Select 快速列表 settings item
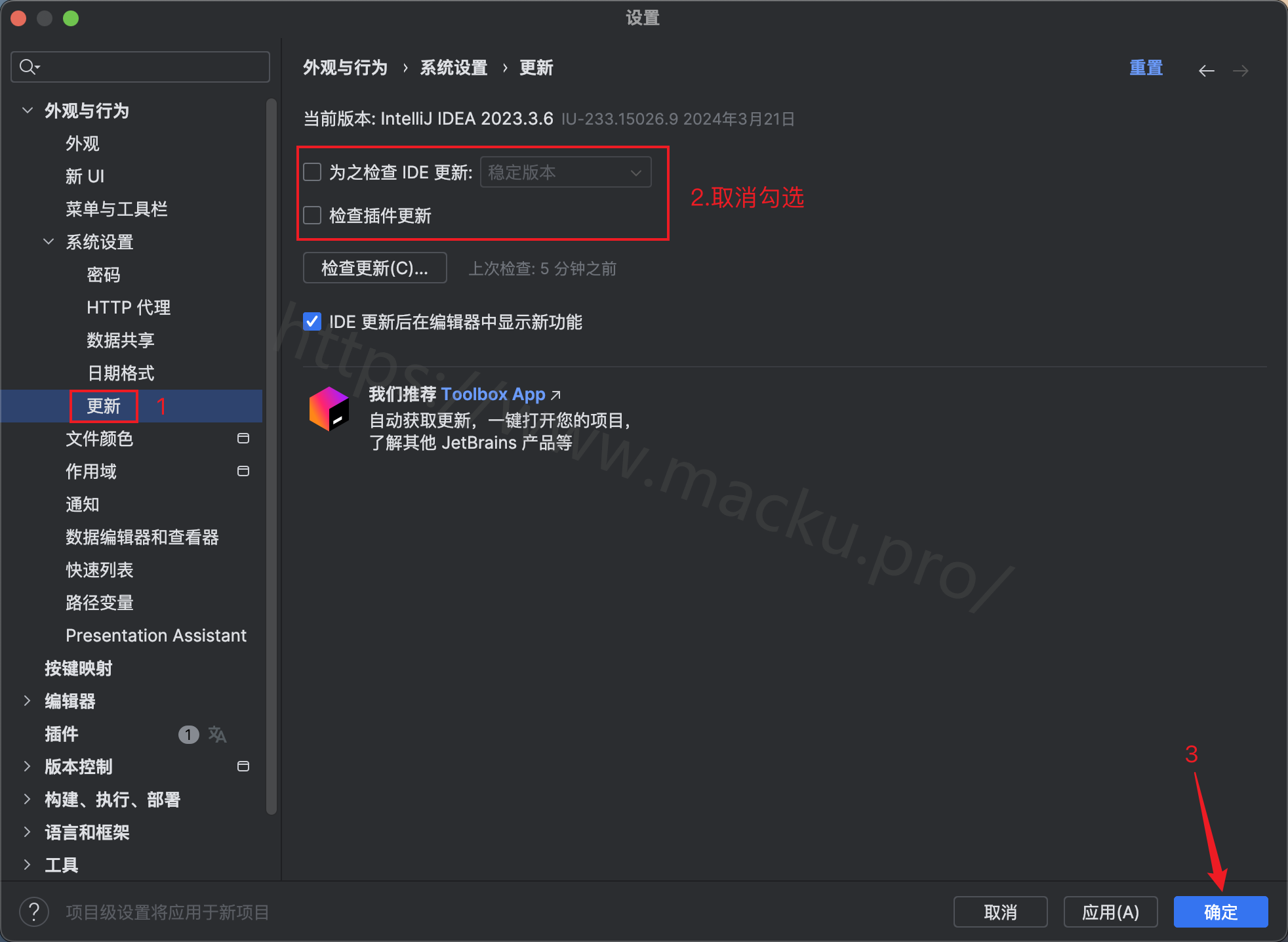 pos(100,570)
